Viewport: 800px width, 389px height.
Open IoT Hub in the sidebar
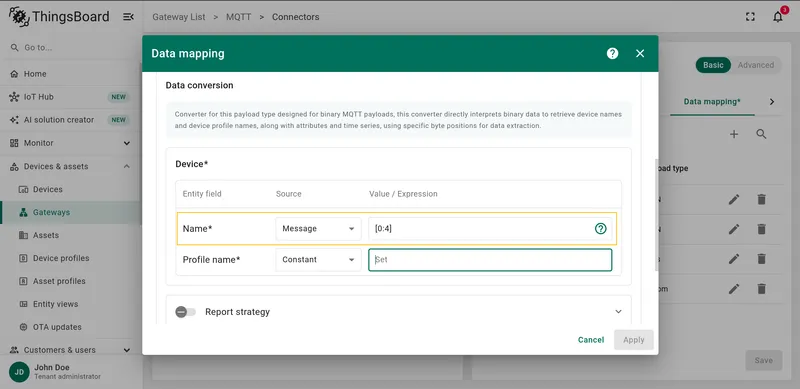click(x=70, y=96)
